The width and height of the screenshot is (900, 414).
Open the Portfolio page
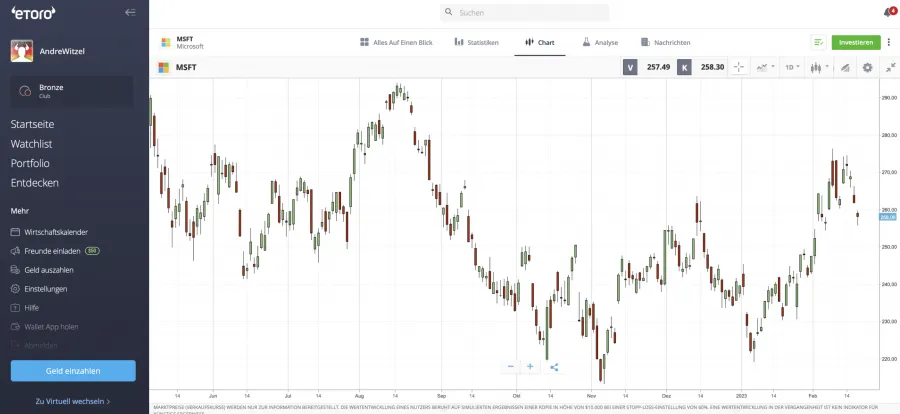click(30, 164)
